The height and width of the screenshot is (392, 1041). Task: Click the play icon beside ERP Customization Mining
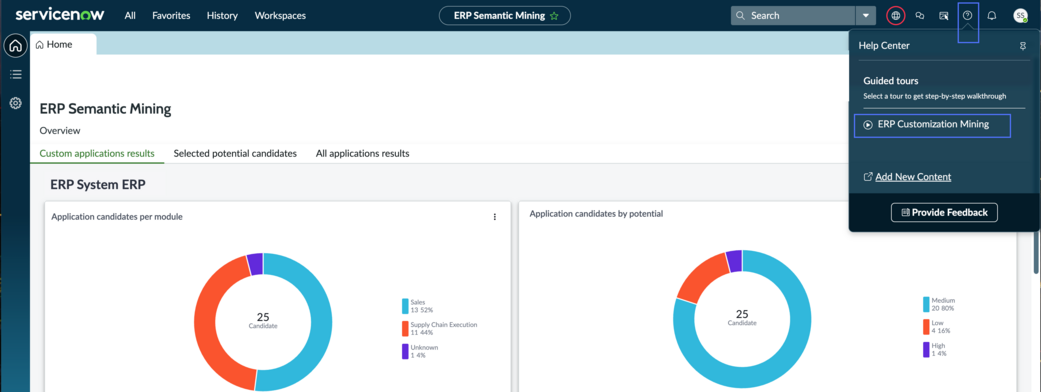[x=868, y=124]
